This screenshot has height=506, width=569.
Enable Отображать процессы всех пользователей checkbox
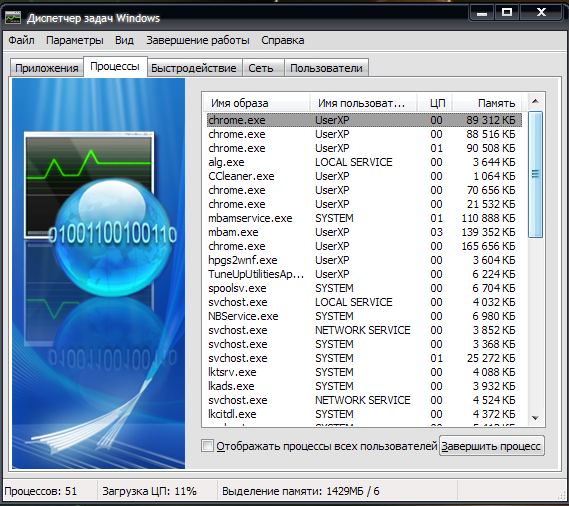coord(208,446)
